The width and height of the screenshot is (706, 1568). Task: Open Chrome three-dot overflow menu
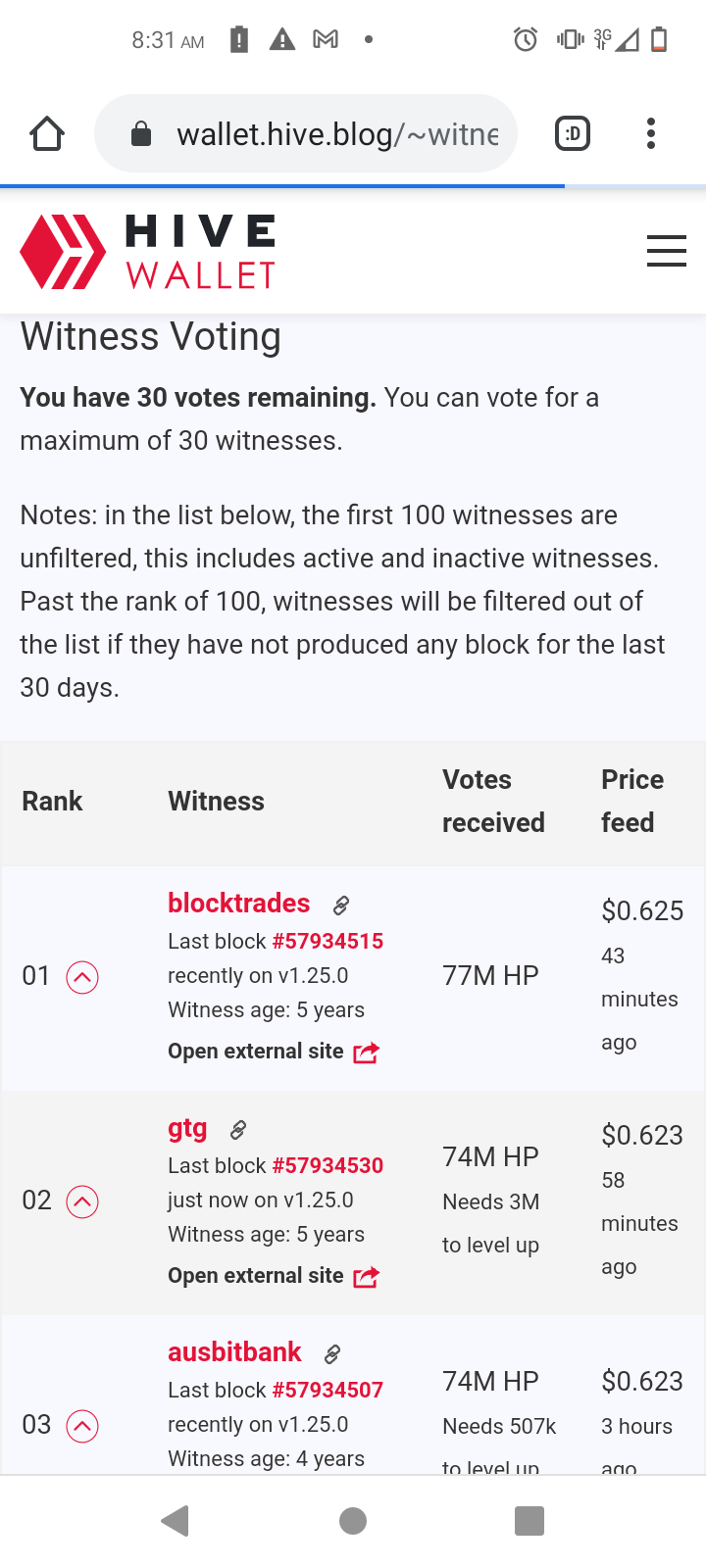(x=651, y=133)
